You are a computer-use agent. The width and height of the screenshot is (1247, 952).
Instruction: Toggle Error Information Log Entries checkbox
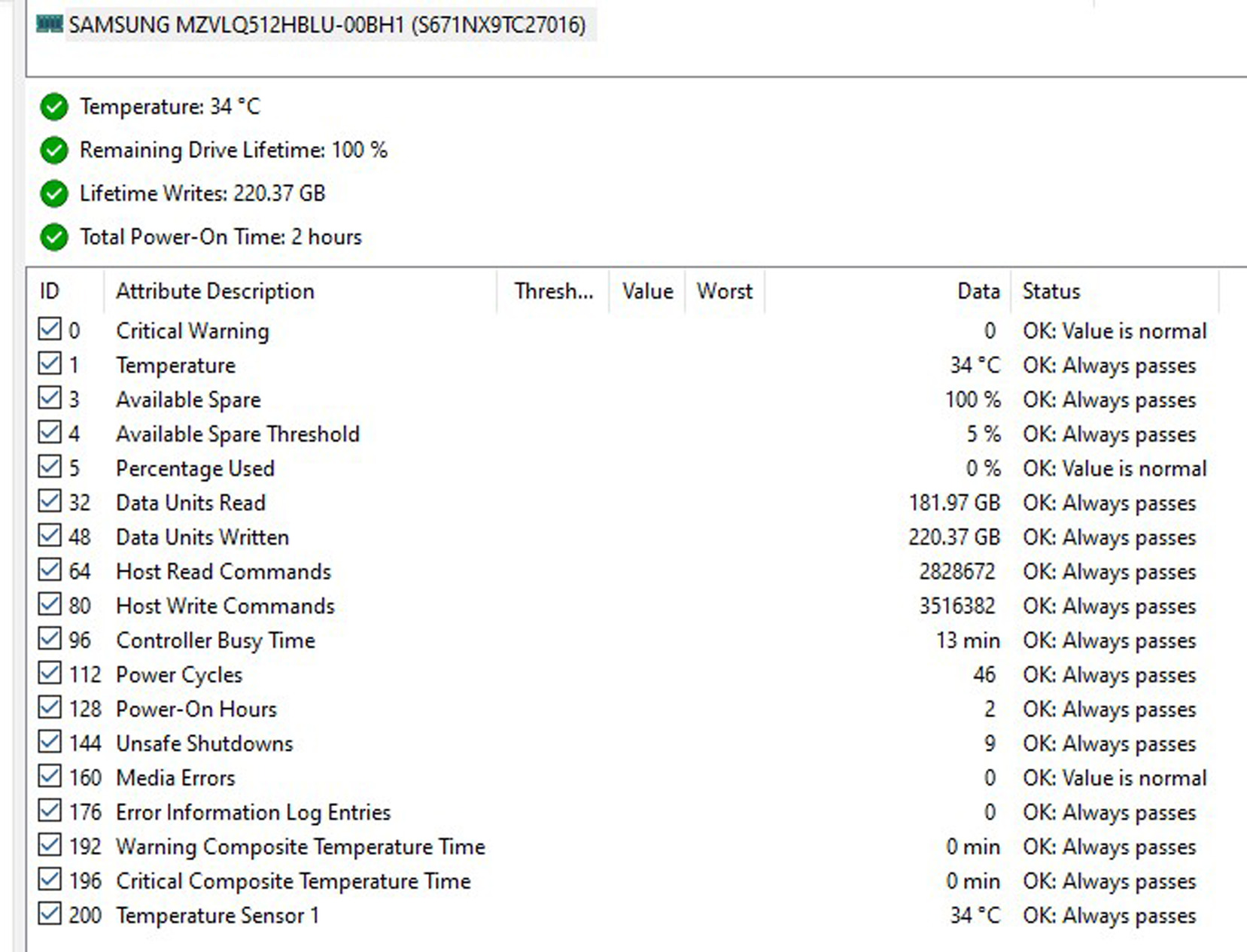point(50,811)
